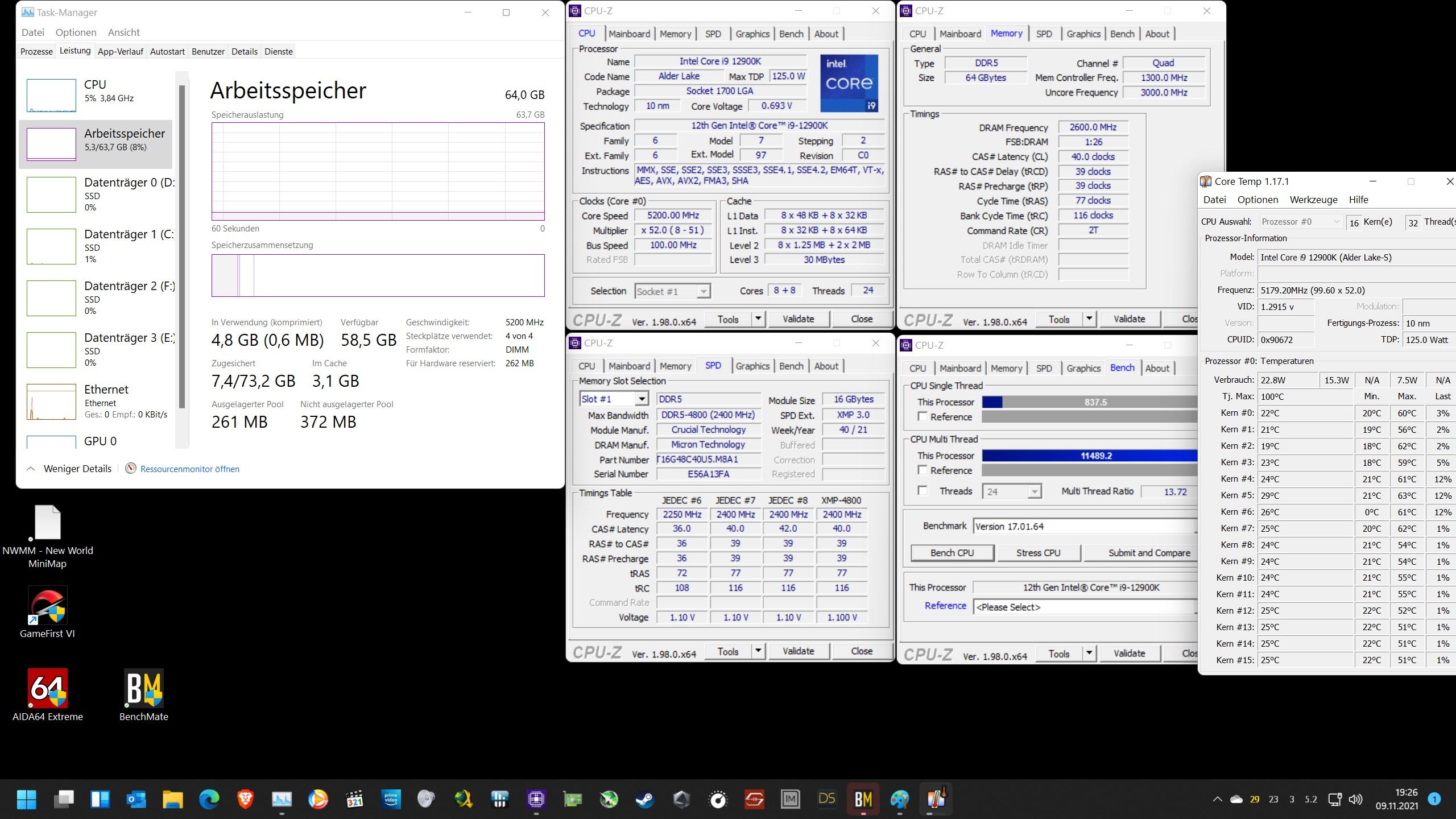Click Windows Start button
Screen dimensions: 1456x819
[27, 800]
